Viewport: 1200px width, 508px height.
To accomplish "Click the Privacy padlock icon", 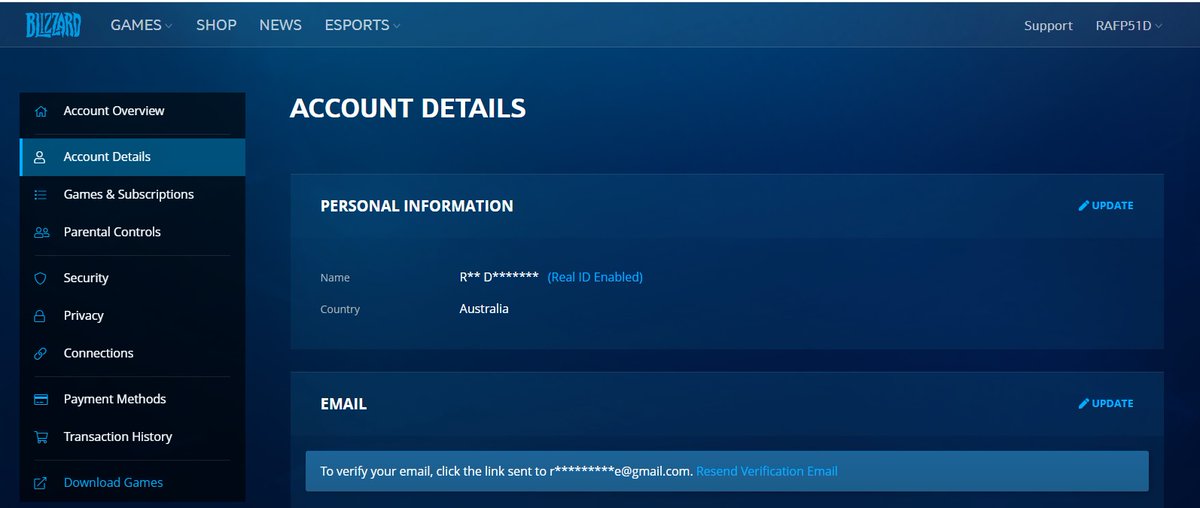I will [41, 316].
